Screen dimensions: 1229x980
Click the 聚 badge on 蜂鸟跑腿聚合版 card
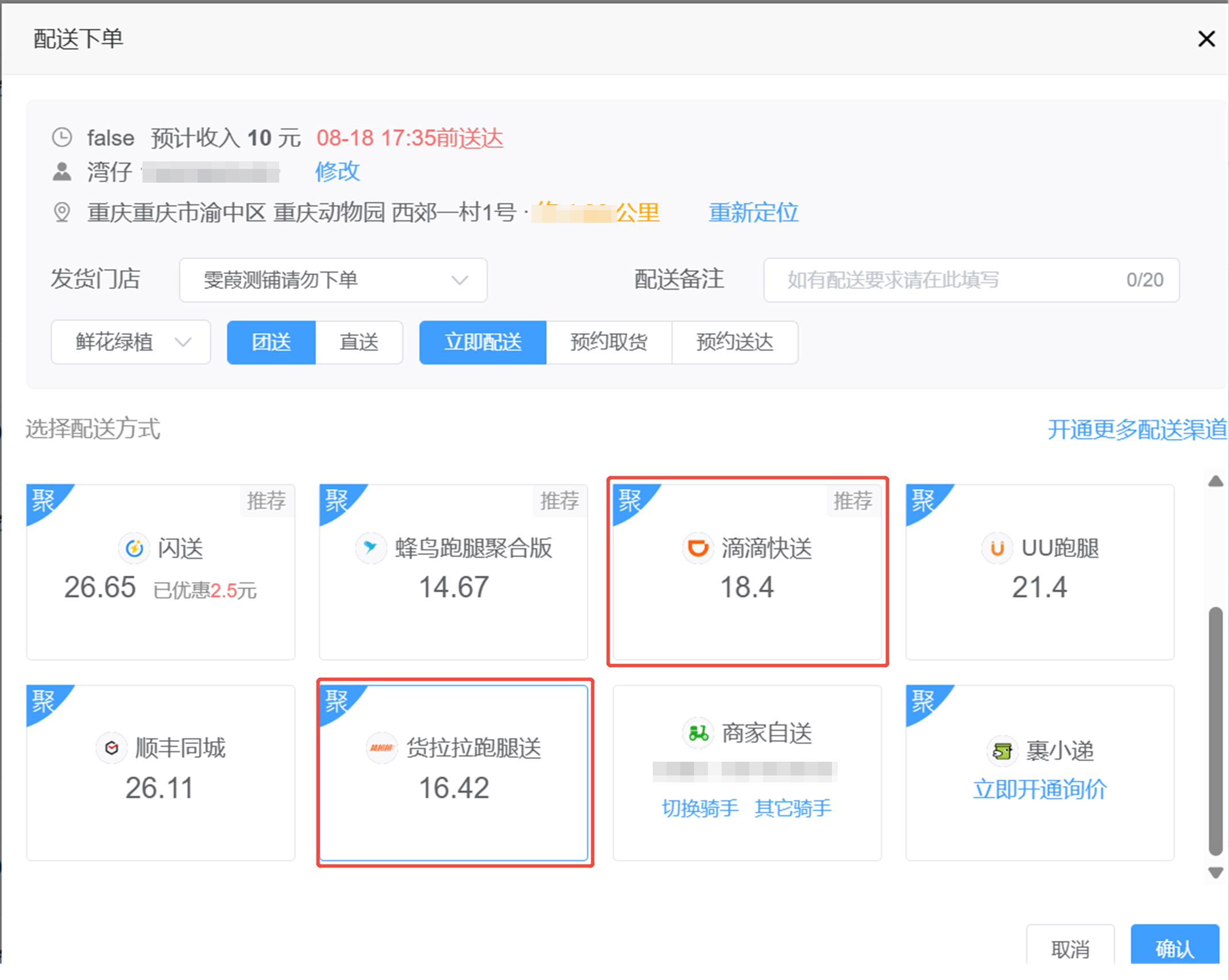[x=337, y=500]
